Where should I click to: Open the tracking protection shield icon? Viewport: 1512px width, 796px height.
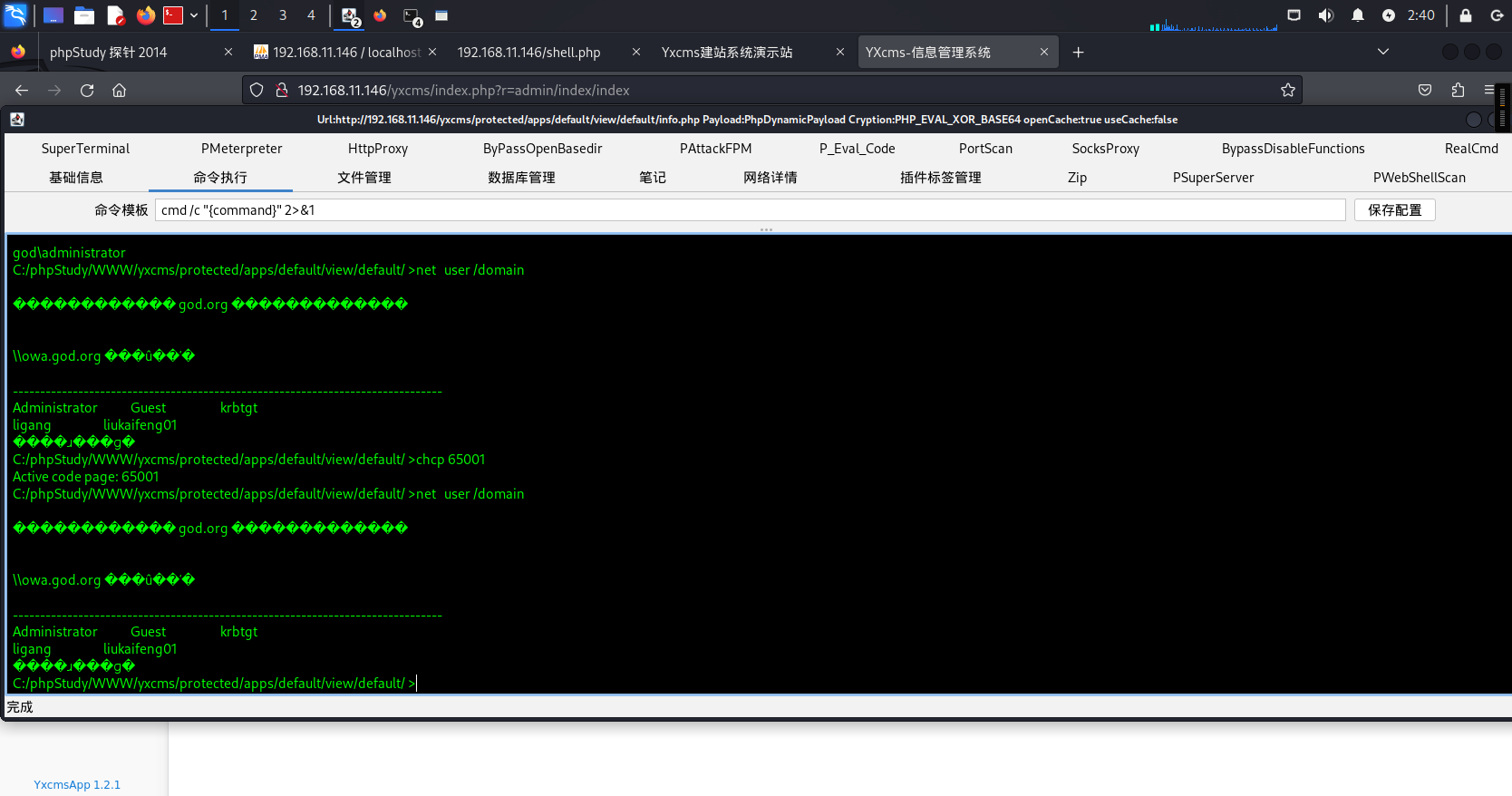pyautogui.click(x=257, y=90)
